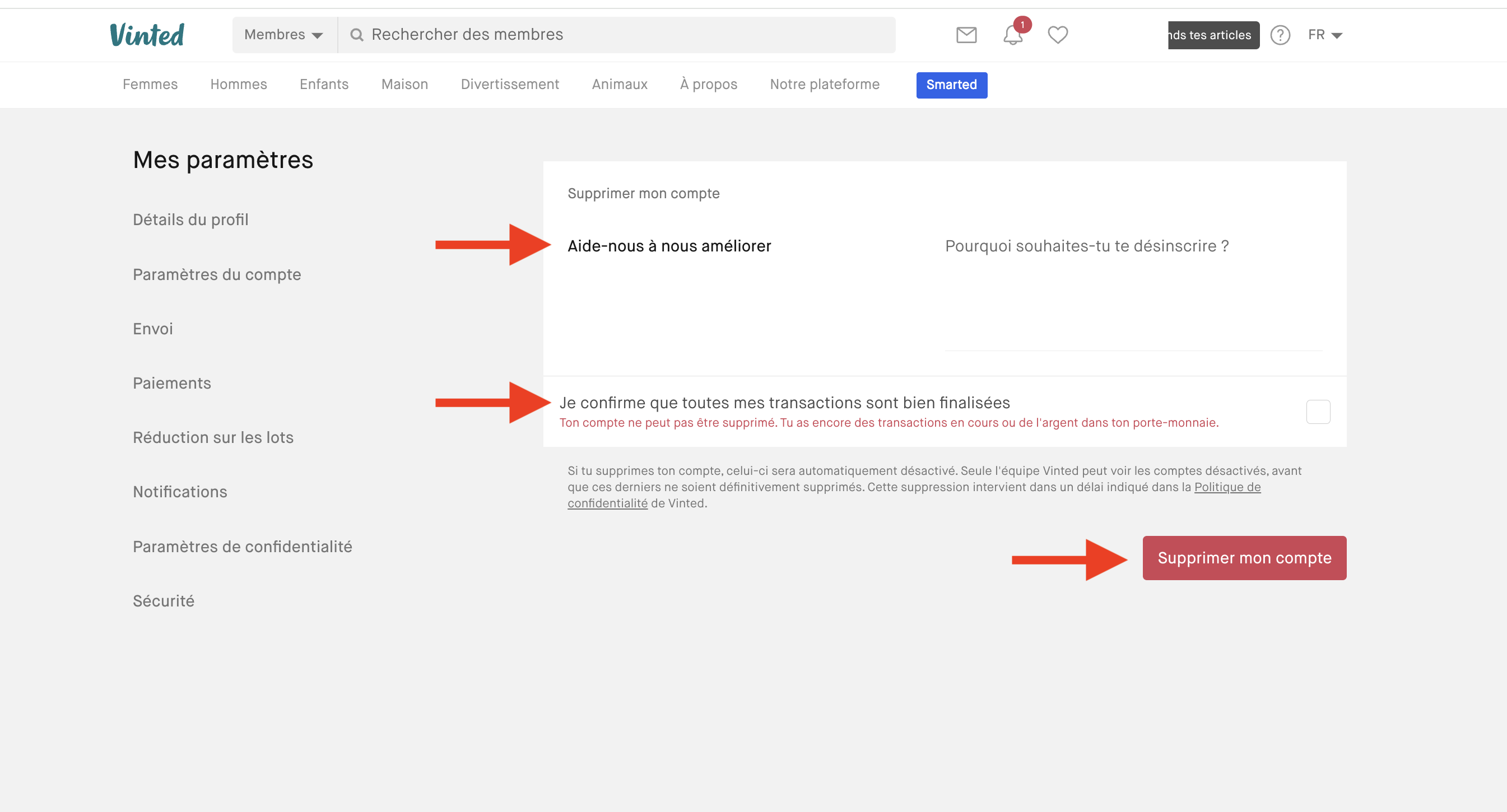The height and width of the screenshot is (812, 1507).
Task: Click the unsubscribe reason text field
Action: pos(1133,292)
